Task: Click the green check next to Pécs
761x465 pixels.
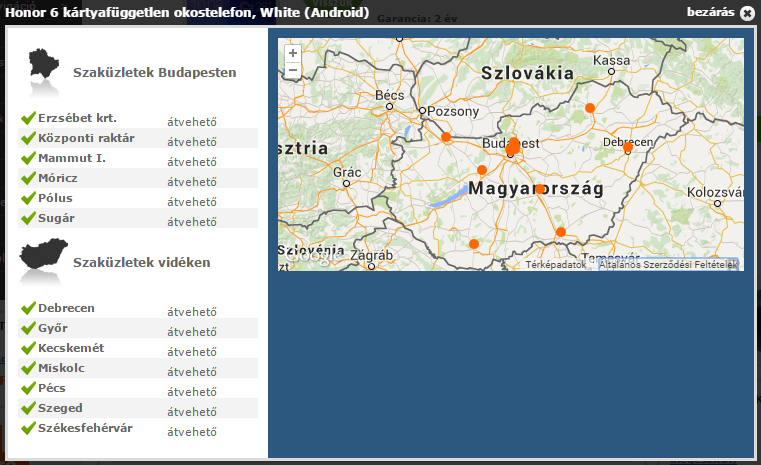Action: pyautogui.click(x=29, y=387)
